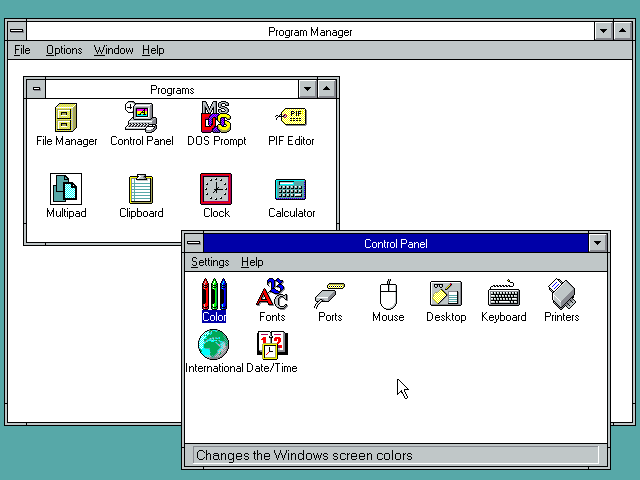Select the Keyboard icon
Viewport: 640px width, 480px height.
coord(504,293)
